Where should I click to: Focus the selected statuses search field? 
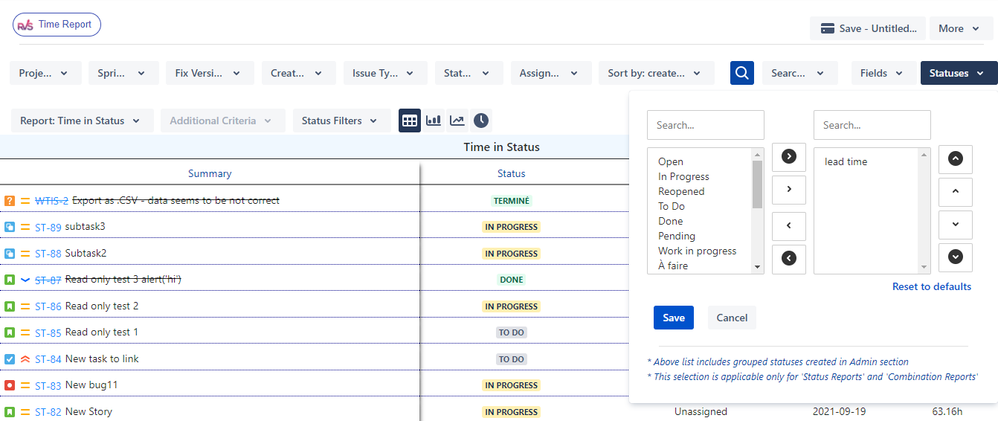[x=872, y=125]
